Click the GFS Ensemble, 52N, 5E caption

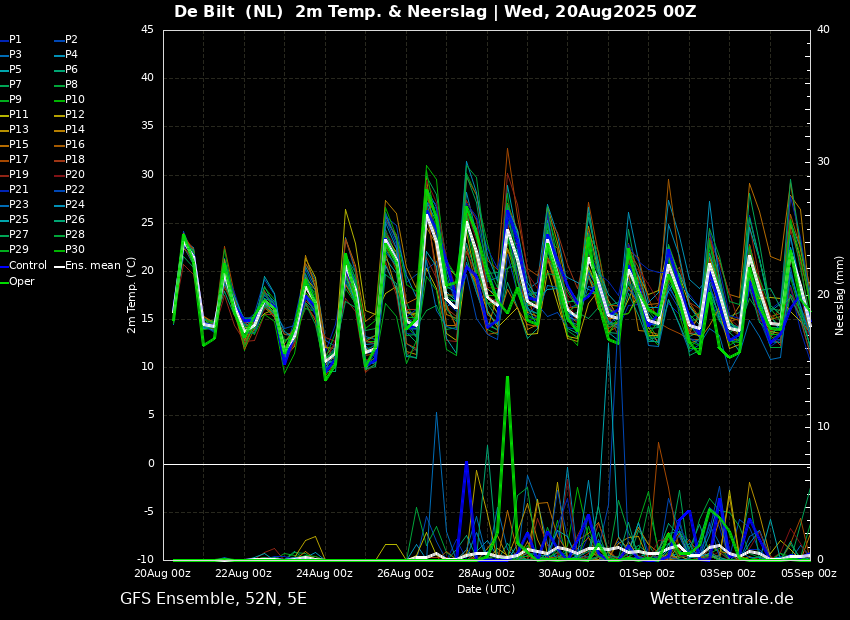coord(213,598)
